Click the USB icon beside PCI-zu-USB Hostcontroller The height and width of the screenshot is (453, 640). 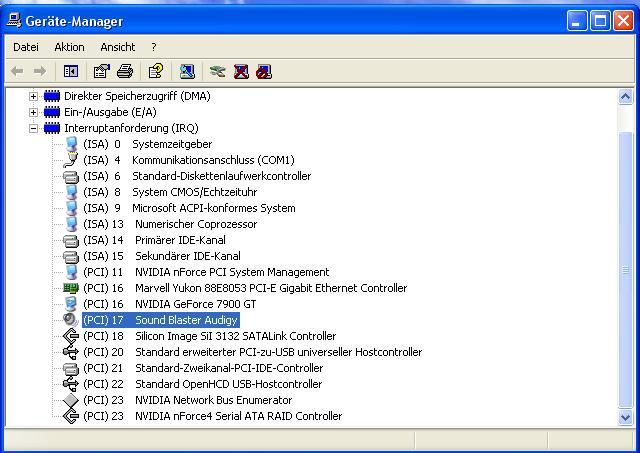tap(71, 352)
